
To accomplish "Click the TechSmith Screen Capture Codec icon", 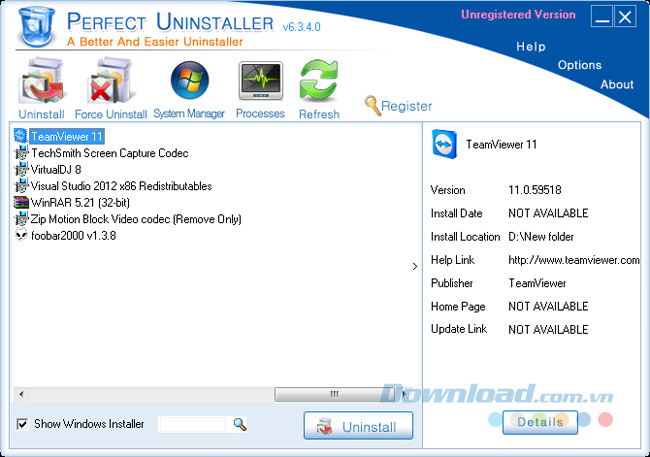I will click(21, 153).
